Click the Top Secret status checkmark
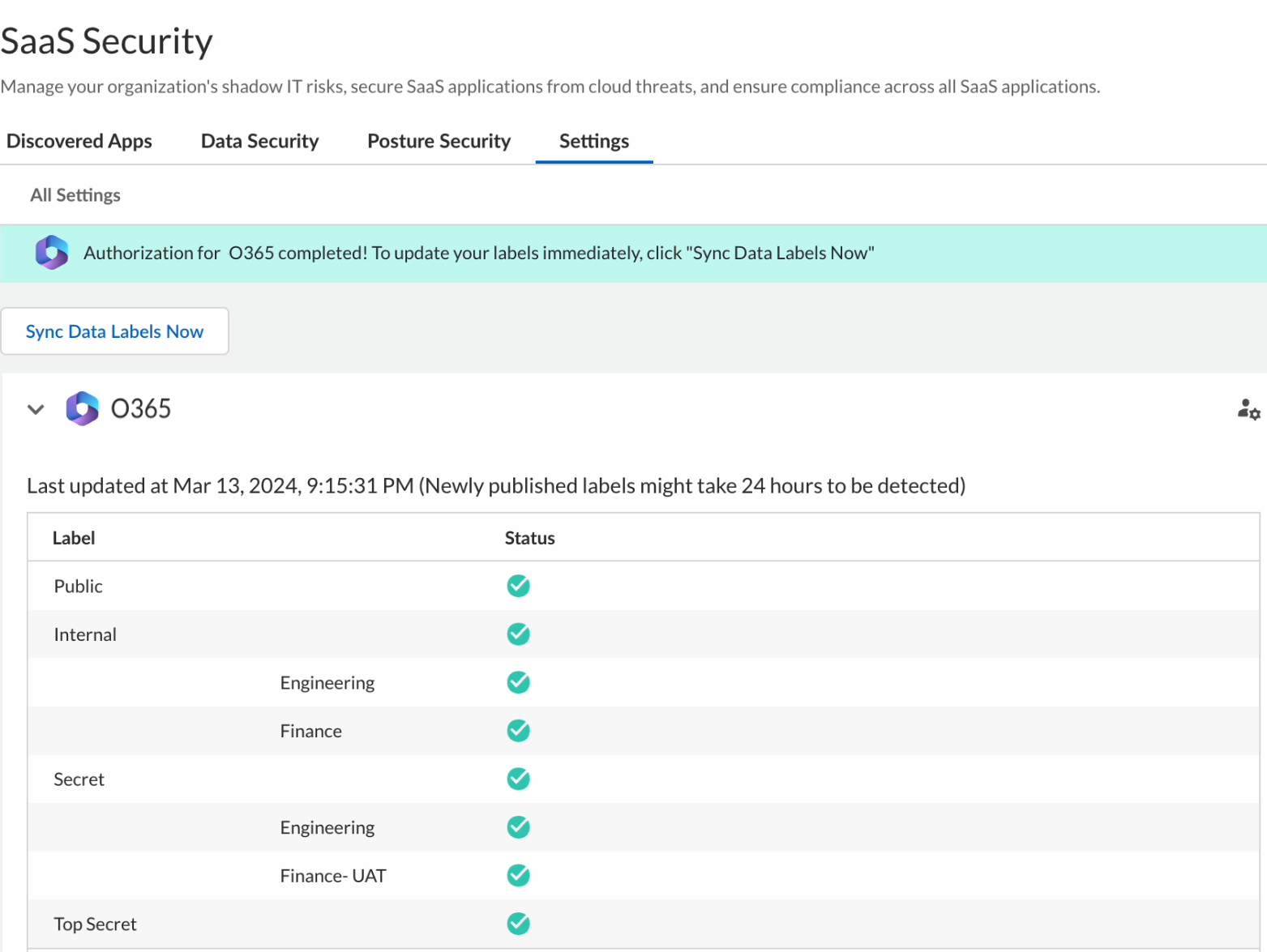Viewport: 1267px width, 952px height. (x=518, y=924)
